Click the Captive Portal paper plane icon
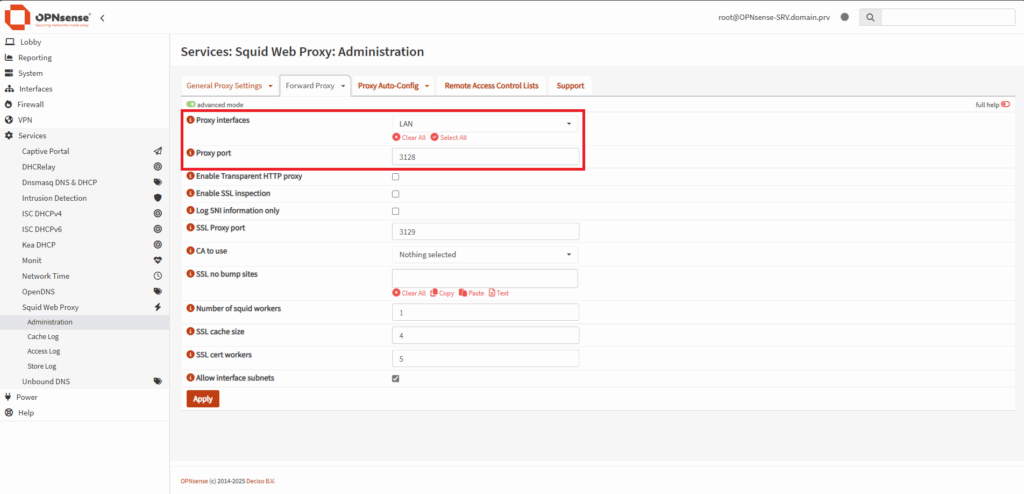The width and height of the screenshot is (1024, 494). 157,151
